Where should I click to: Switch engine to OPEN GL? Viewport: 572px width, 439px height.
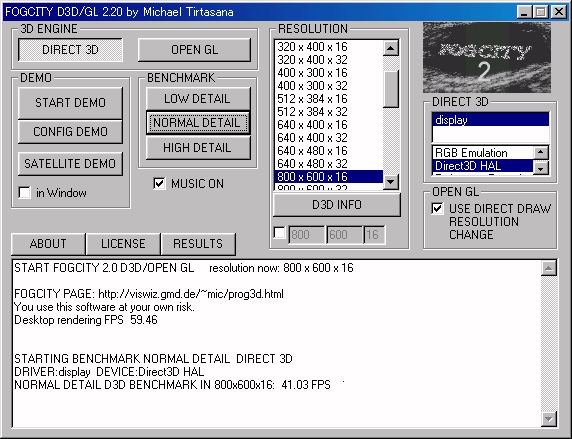194,50
